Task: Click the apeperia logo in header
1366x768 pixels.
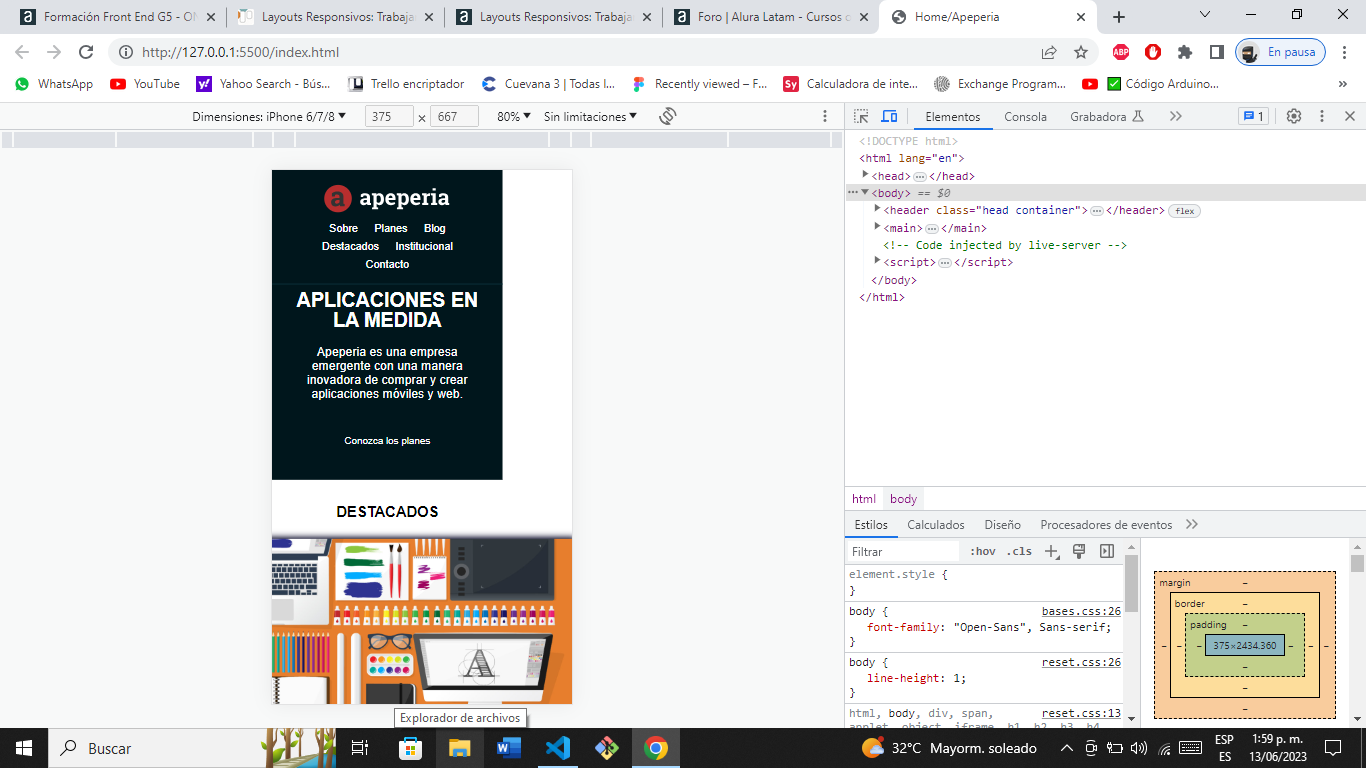Action: pos(387,198)
